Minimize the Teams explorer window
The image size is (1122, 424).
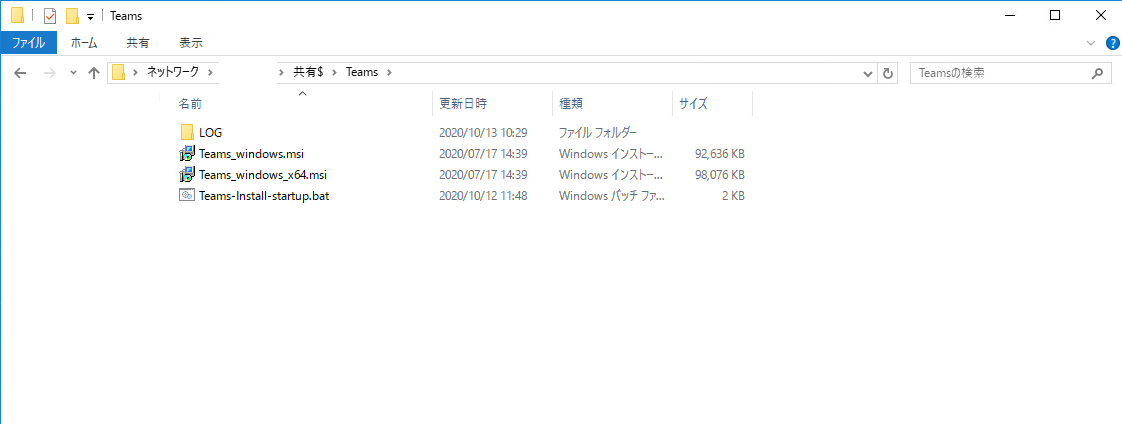point(1010,16)
